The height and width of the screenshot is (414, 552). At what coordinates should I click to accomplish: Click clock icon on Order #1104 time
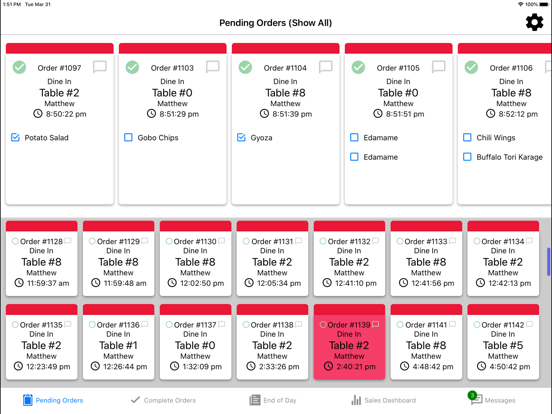(x=264, y=114)
